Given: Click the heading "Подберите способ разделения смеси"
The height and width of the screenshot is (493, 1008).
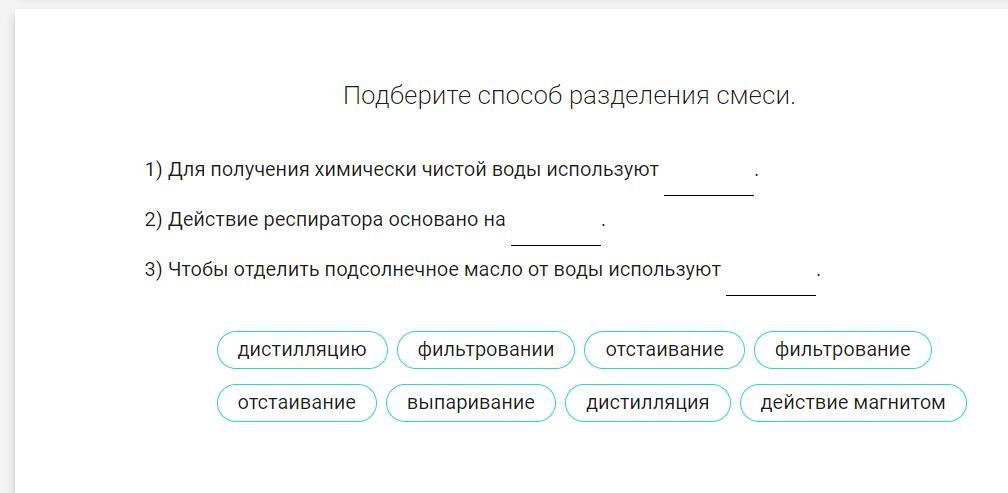Looking at the screenshot, I should [569, 96].
